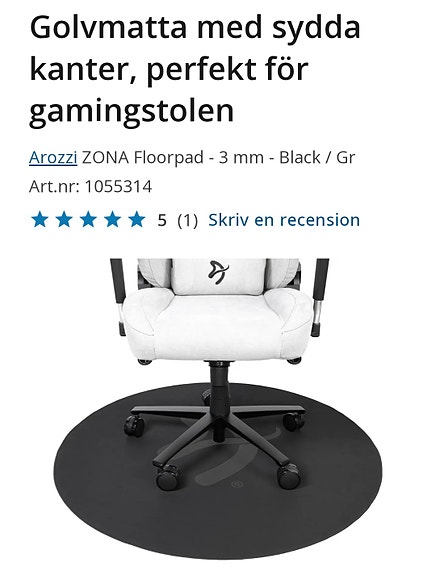Click the small round emblem on the mat

(x=237, y=485)
